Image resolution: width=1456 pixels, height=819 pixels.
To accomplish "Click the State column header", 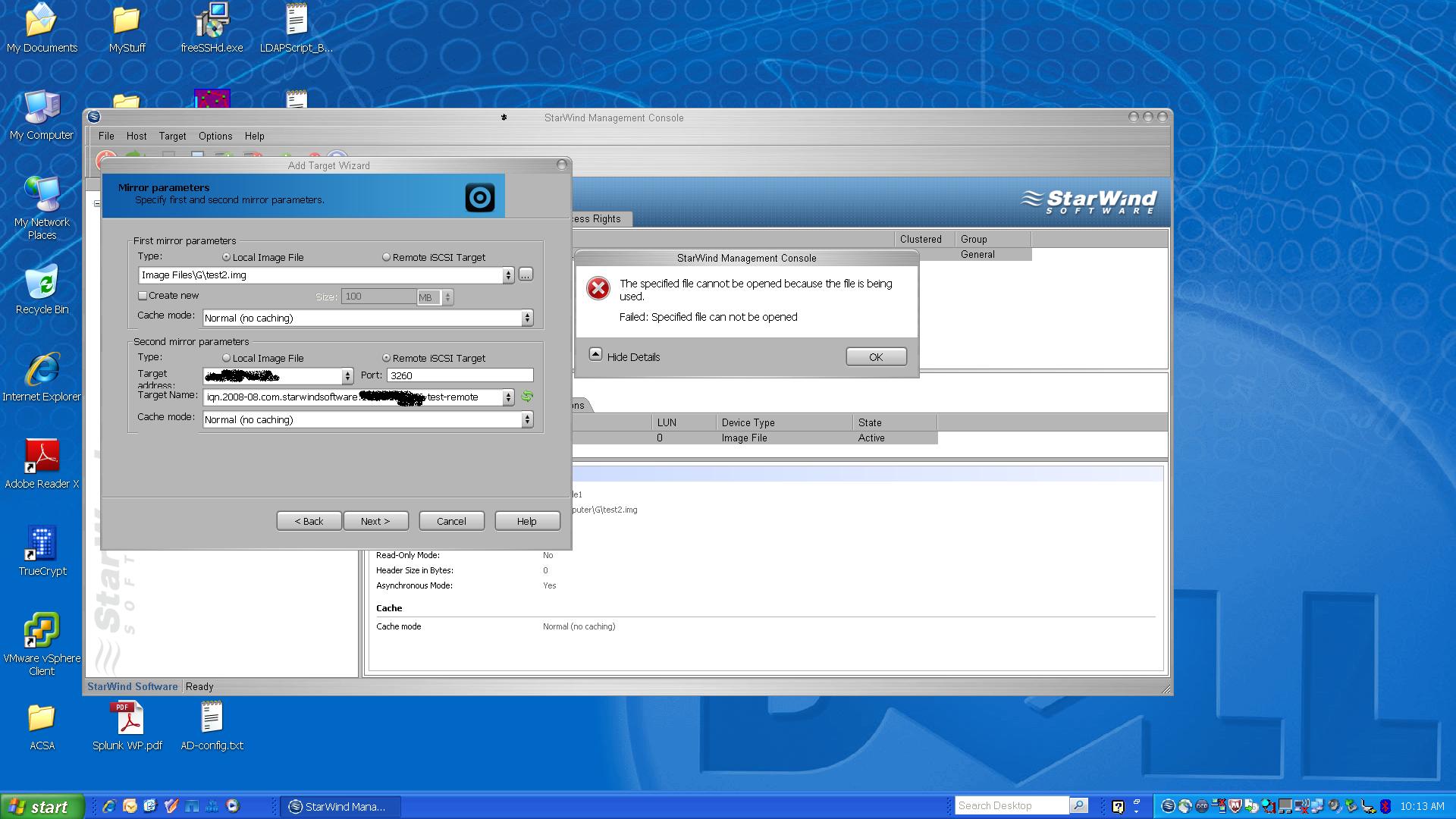I will [895, 422].
